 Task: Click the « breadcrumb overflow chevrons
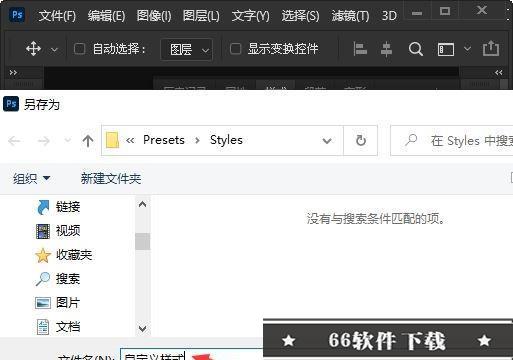click(x=130, y=140)
